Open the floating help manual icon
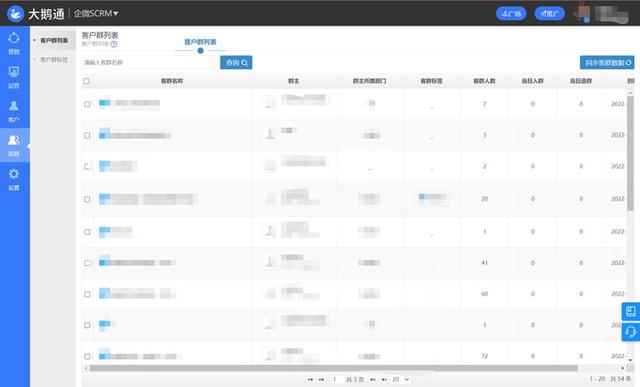The width and height of the screenshot is (640, 387). 631,311
